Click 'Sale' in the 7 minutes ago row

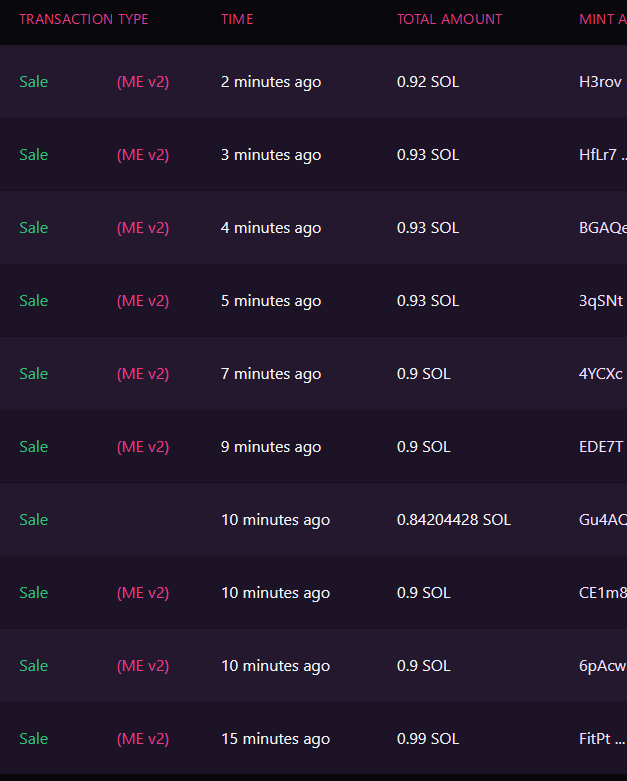tap(33, 374)
